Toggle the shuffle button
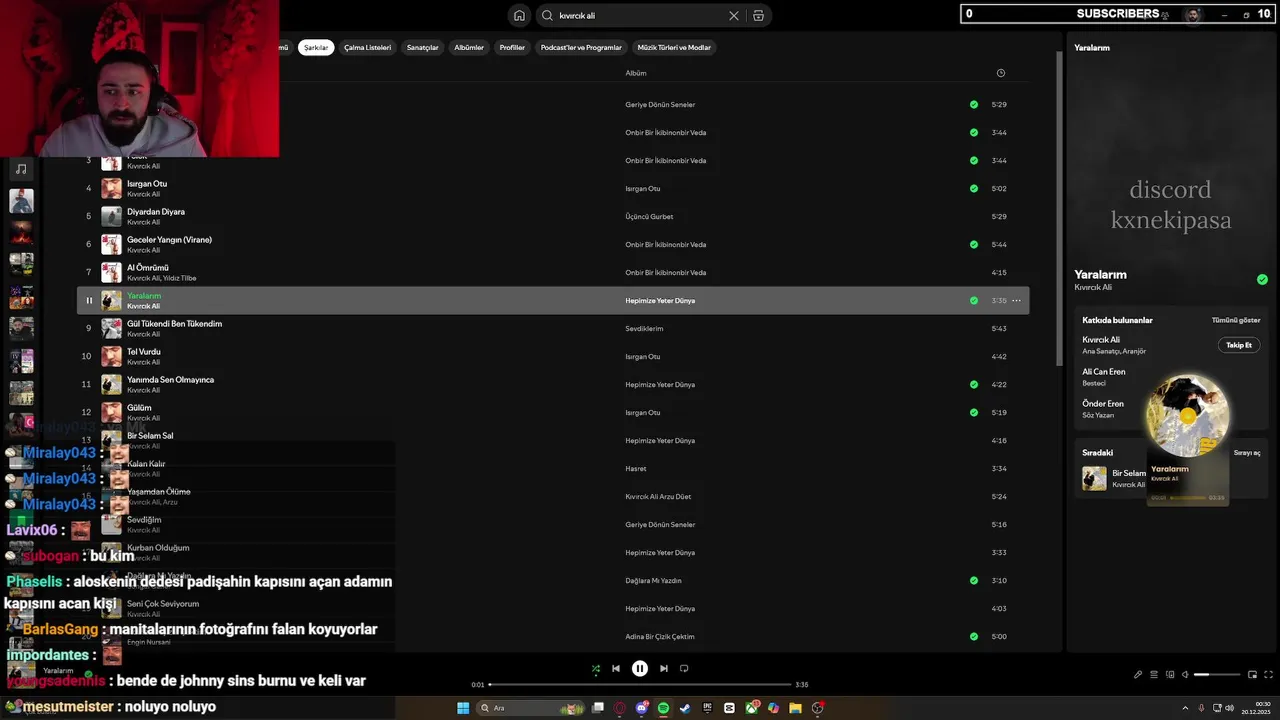 (596, 669)
